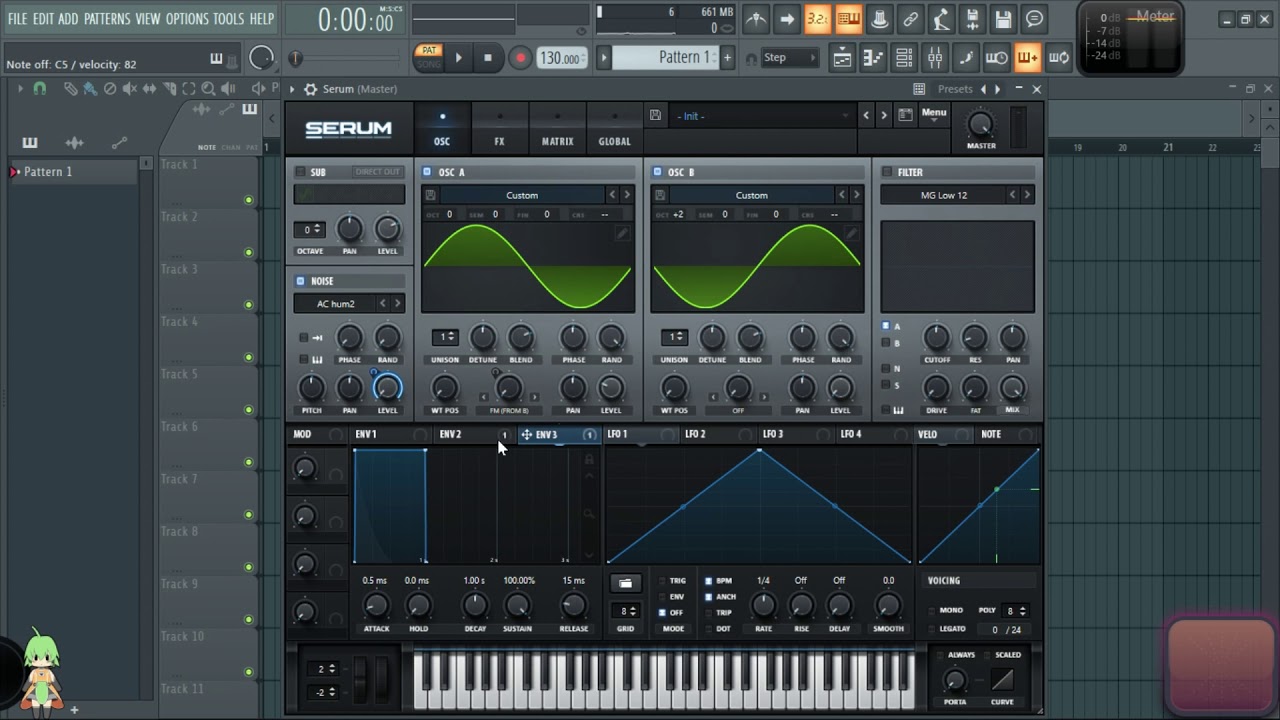The image size is (1280, 720).
Task: Select next OSC A wavetable arrow
Action: tap(628, 195)
